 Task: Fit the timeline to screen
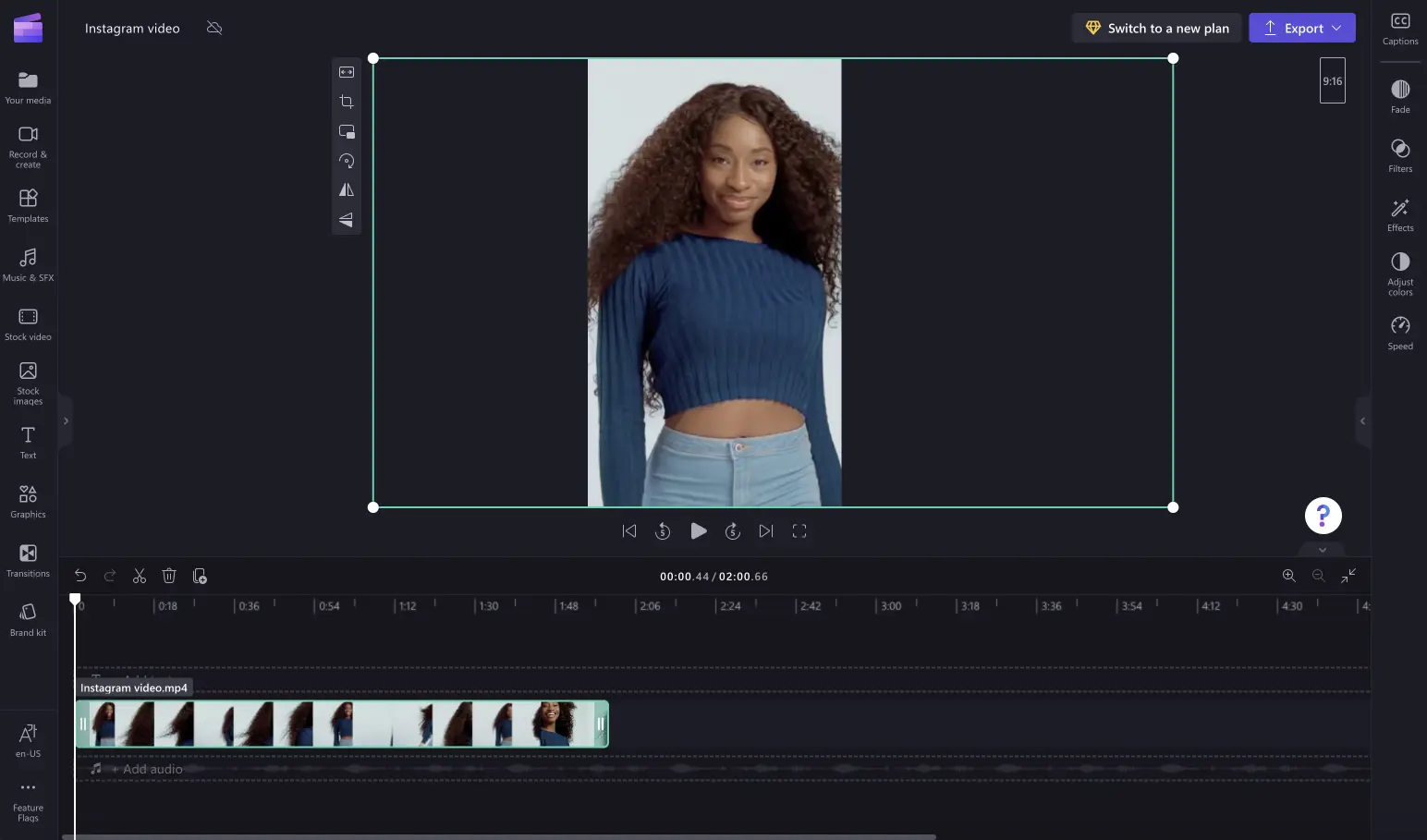pyautogui.click(x=1348, y=576)
